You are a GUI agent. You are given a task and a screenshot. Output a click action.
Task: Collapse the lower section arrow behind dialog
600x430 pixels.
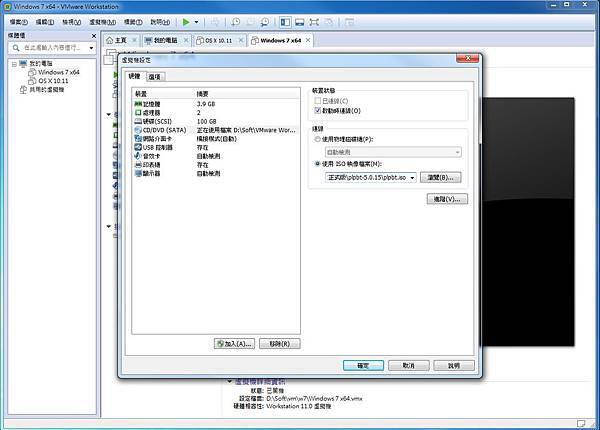click(109, 226)
